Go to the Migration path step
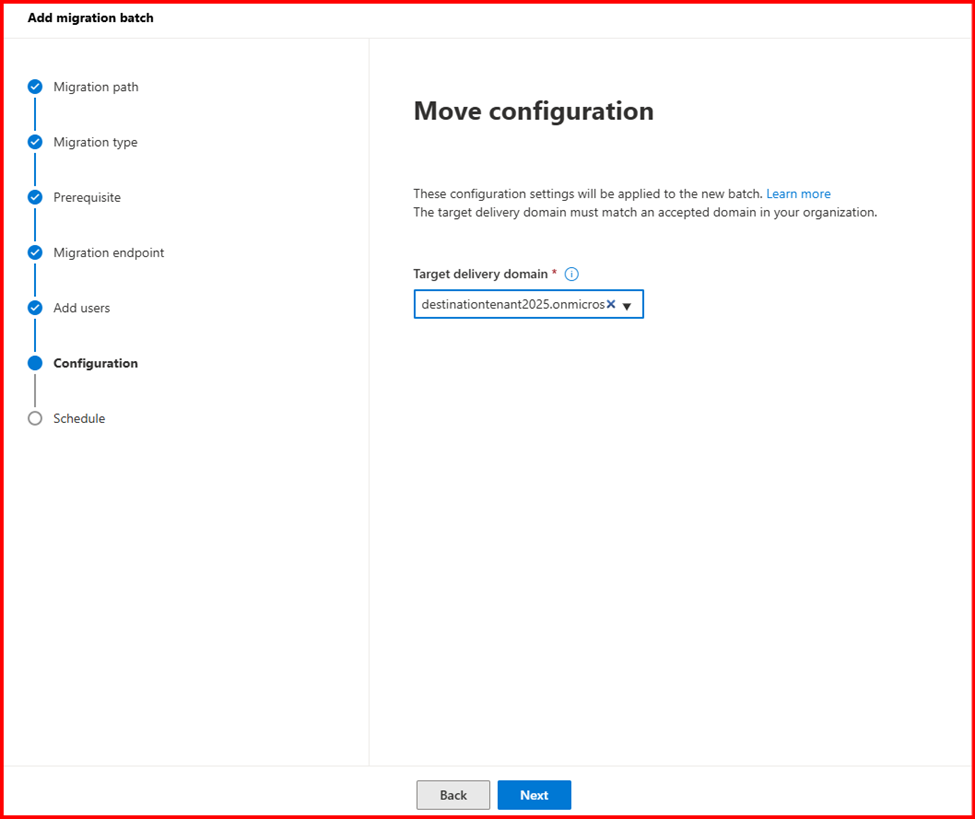This screenshot has height=819, width=975. [x=96, y=87]
